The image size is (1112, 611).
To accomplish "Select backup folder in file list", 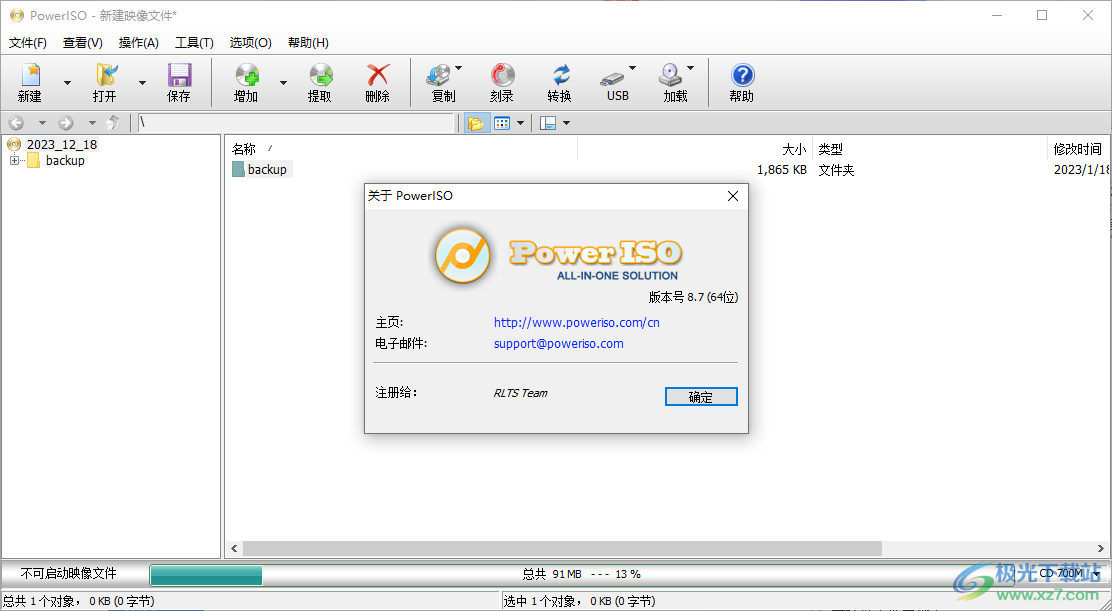I will click(267, 169).
